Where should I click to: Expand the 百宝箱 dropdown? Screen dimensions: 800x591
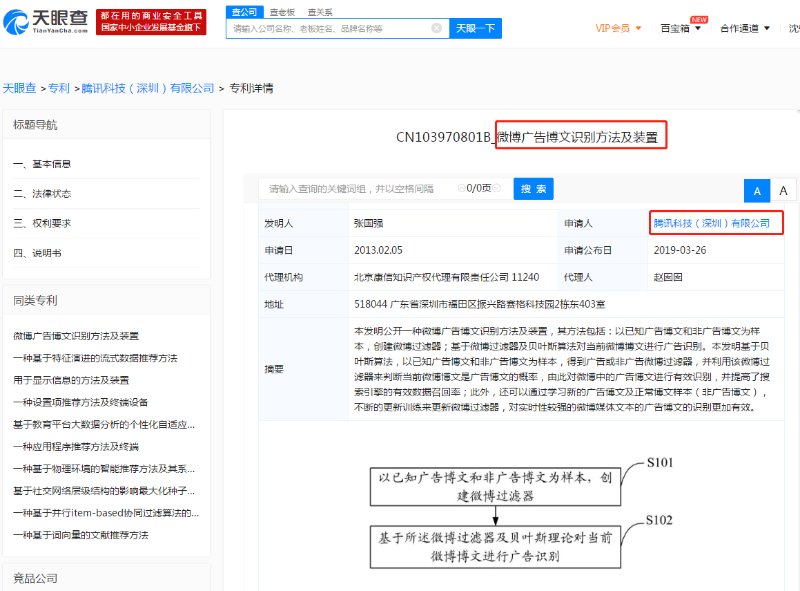pos(681,28)
